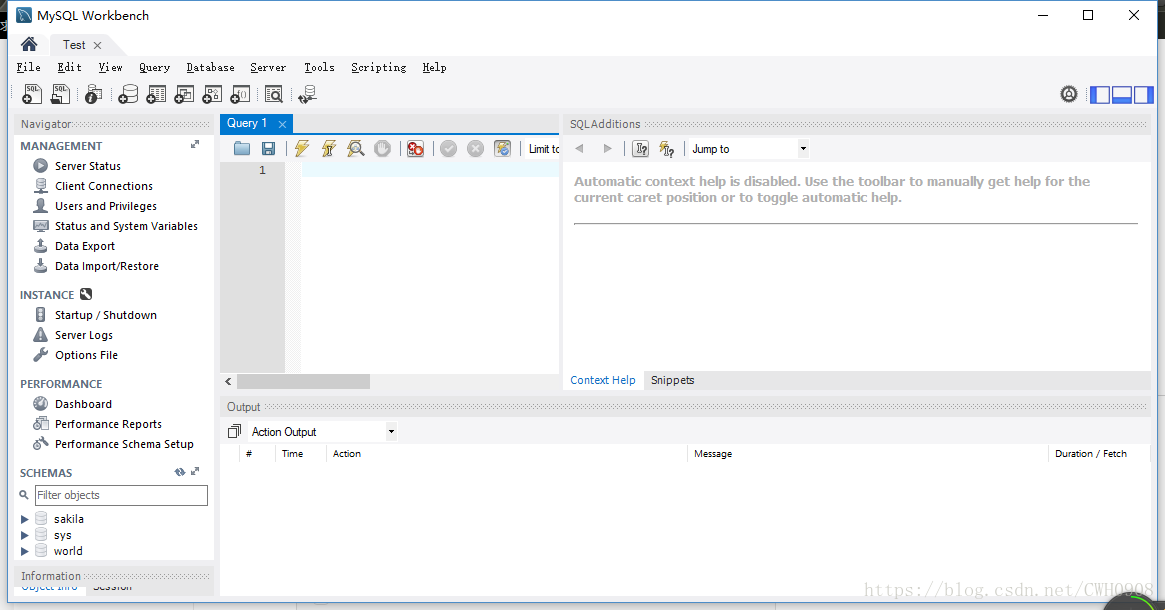1165x610 pixels.
Task: Open Users and Privileges
Action: click(106, 206)
